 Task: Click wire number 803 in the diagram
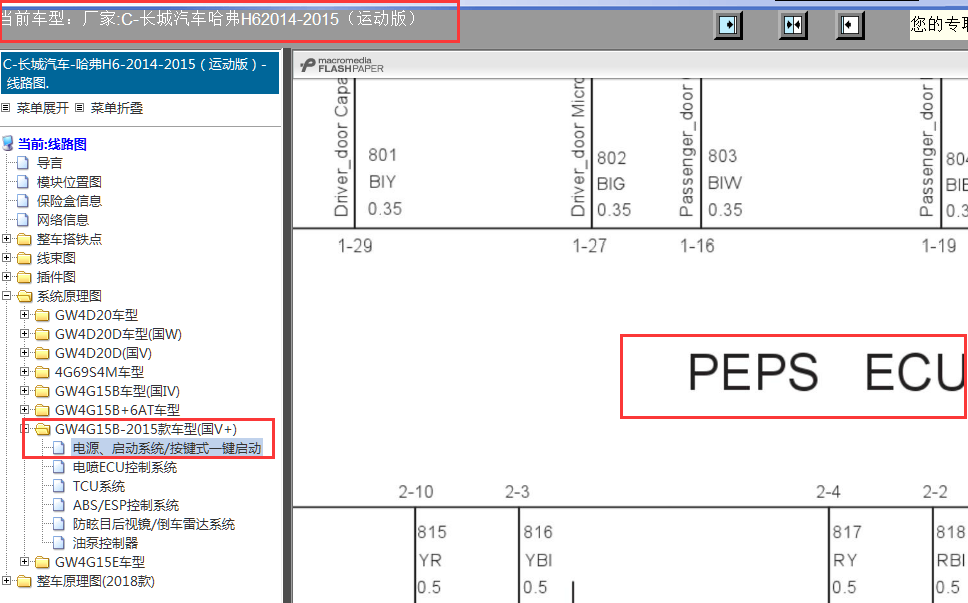(722, 156)
